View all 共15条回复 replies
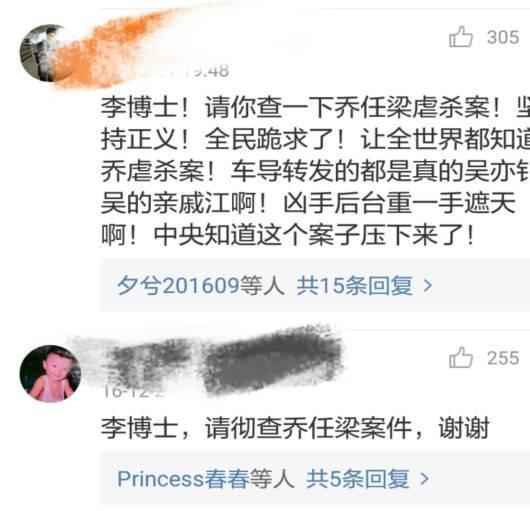 point(355,286)
